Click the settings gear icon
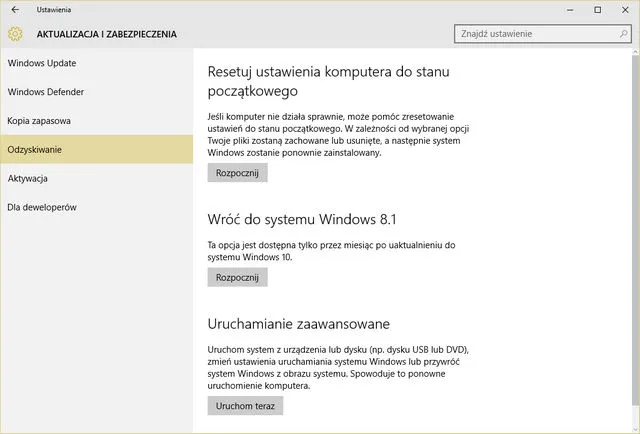The height and width of the screenshot is (434, 640). [x=15, y=34]
